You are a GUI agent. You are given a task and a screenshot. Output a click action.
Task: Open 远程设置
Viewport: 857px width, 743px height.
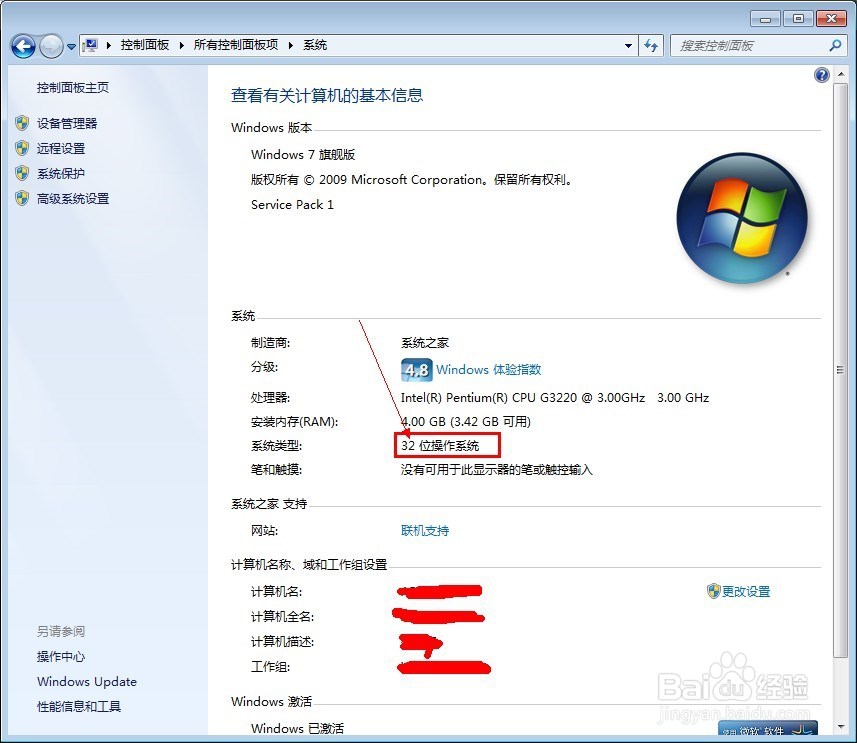[x=61, y=149]
